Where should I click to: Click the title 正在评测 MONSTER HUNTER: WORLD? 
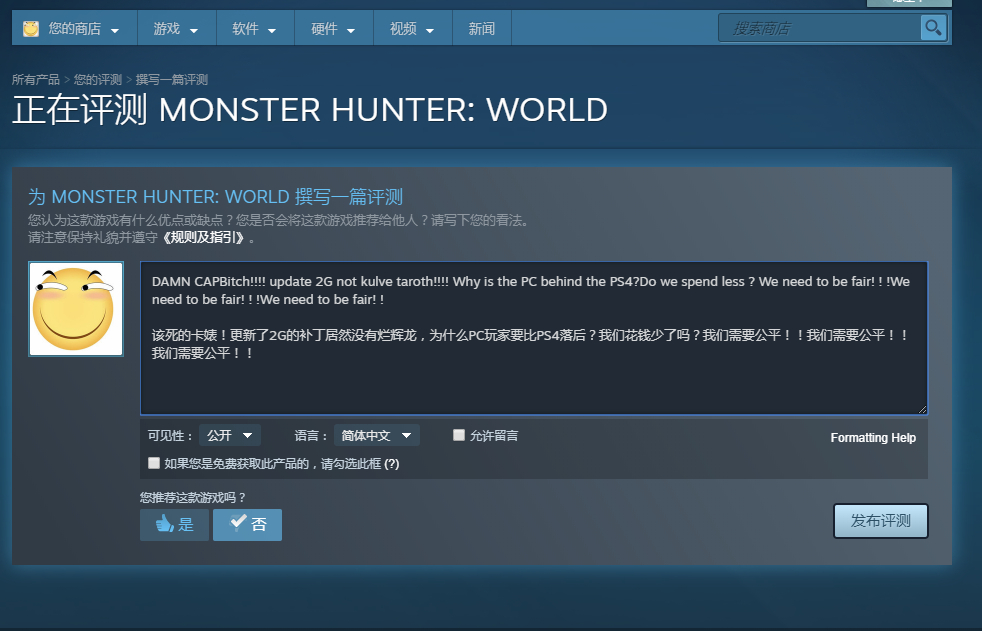click(310, 110)
